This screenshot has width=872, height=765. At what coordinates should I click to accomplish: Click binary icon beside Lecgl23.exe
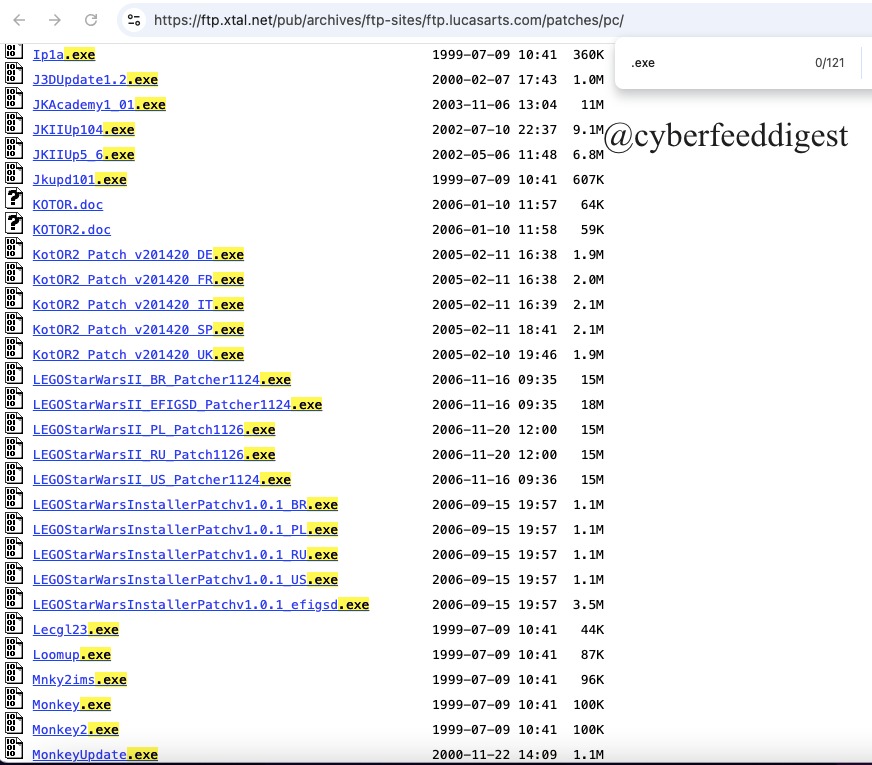14,623
